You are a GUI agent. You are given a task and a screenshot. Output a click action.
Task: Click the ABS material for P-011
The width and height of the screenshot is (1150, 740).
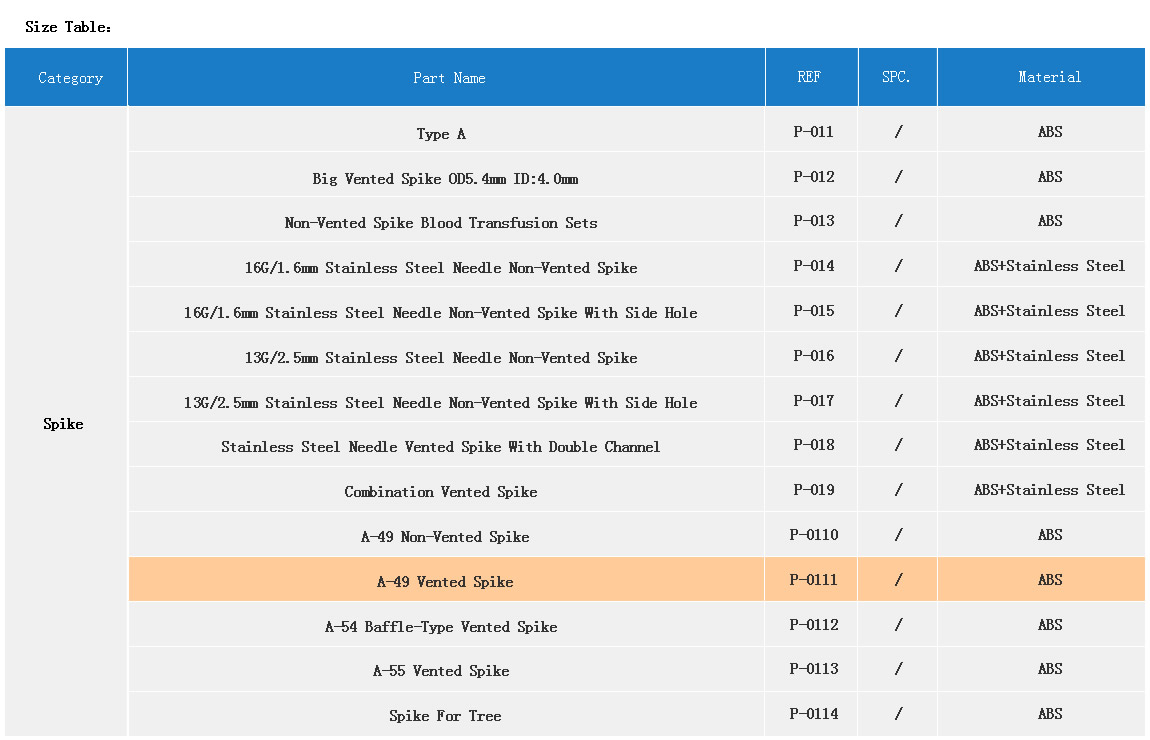1049,132
